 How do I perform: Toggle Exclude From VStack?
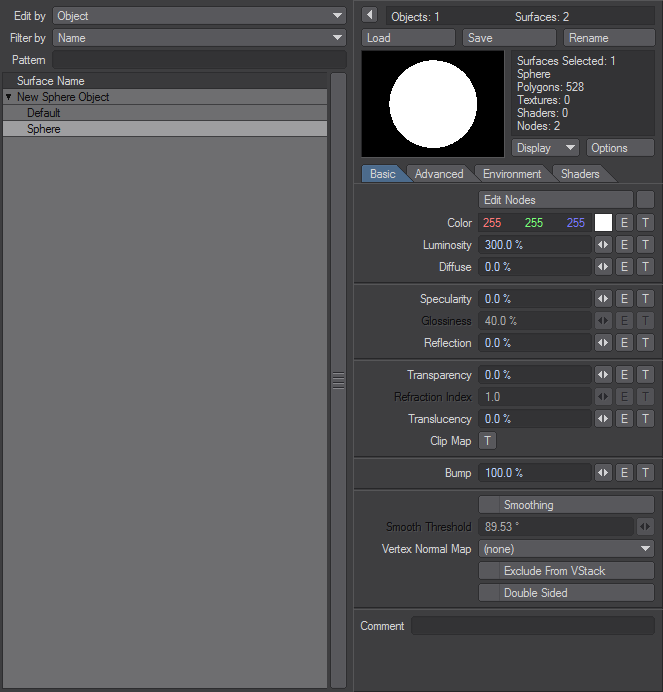click(566, 571)
